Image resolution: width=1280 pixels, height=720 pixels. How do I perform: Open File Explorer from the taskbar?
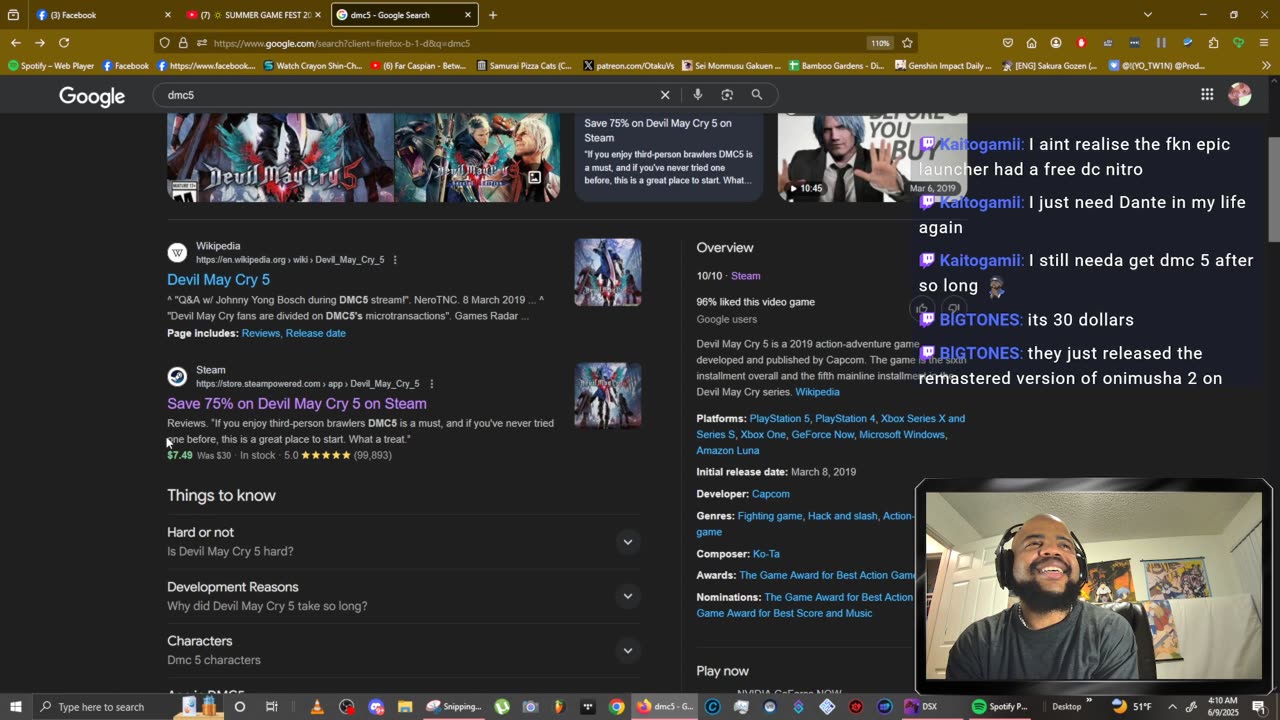click(405, 707)
